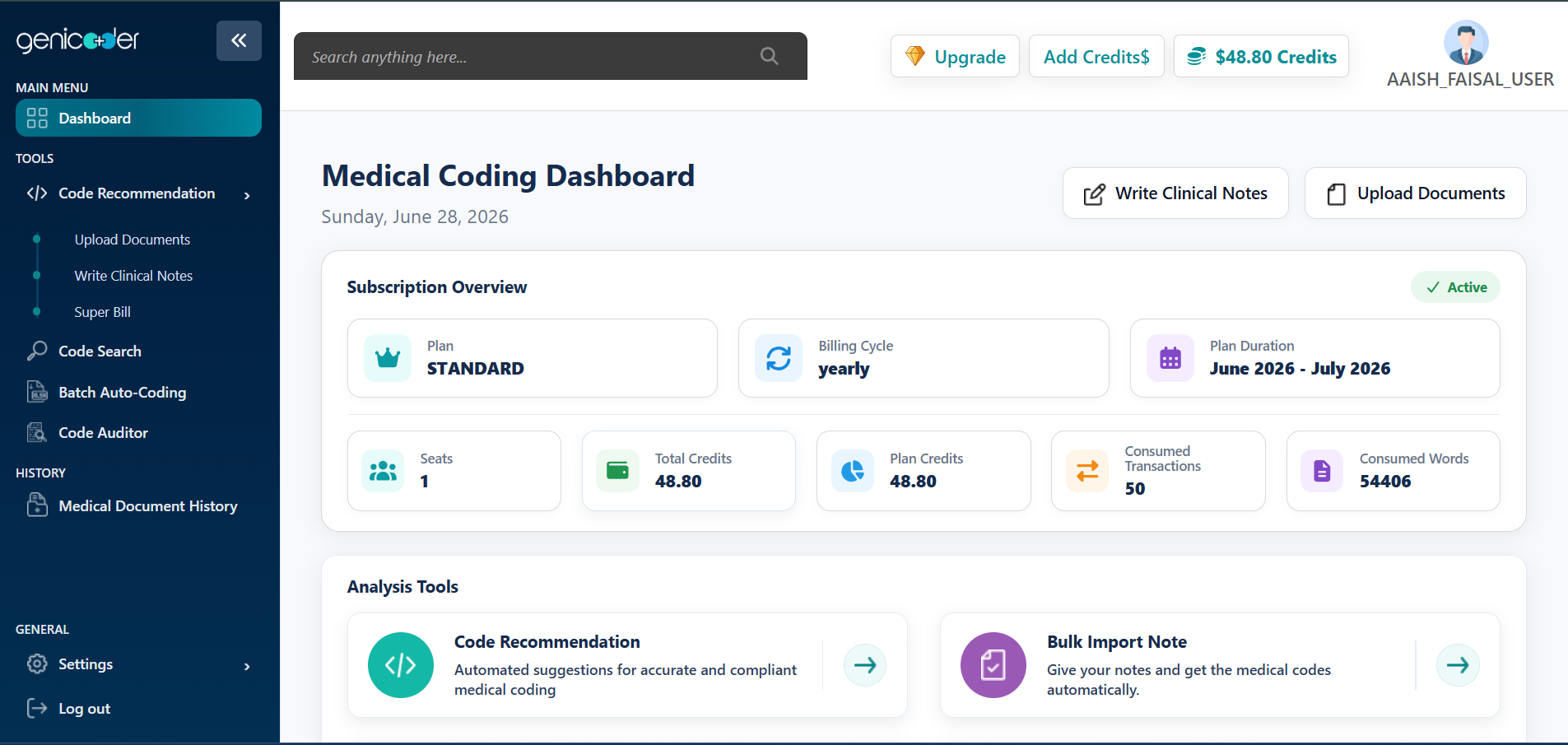Click the Consumed Words value 54406

[1384, 482]
